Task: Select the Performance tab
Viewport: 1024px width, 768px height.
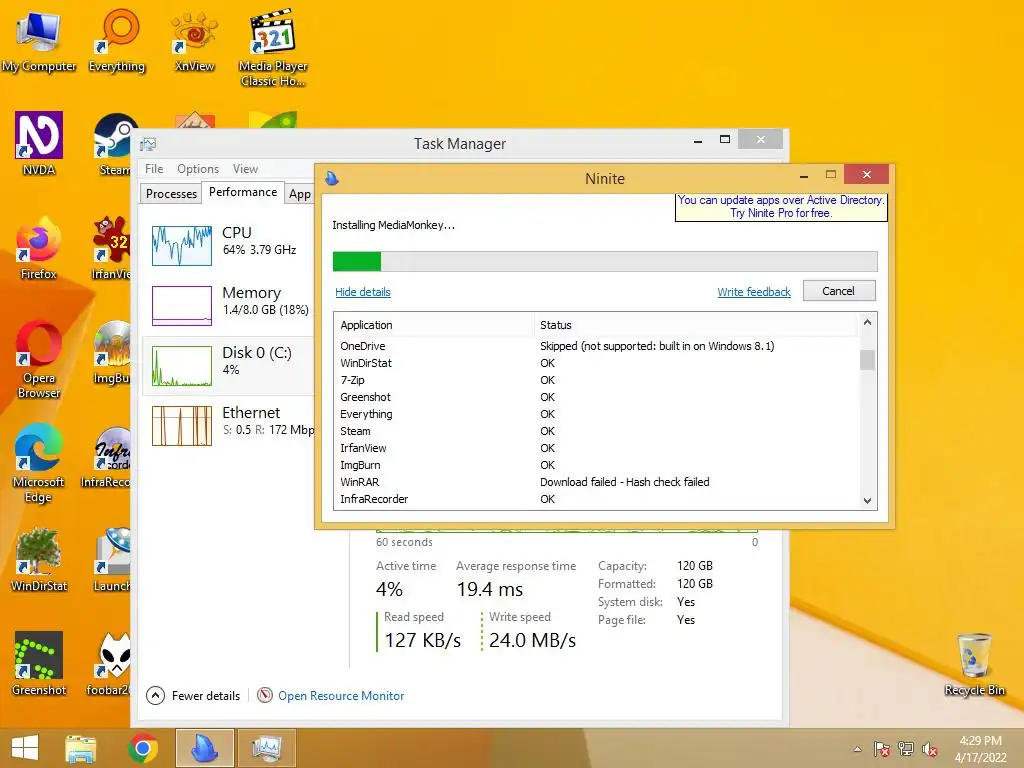Action: point(243,192)
